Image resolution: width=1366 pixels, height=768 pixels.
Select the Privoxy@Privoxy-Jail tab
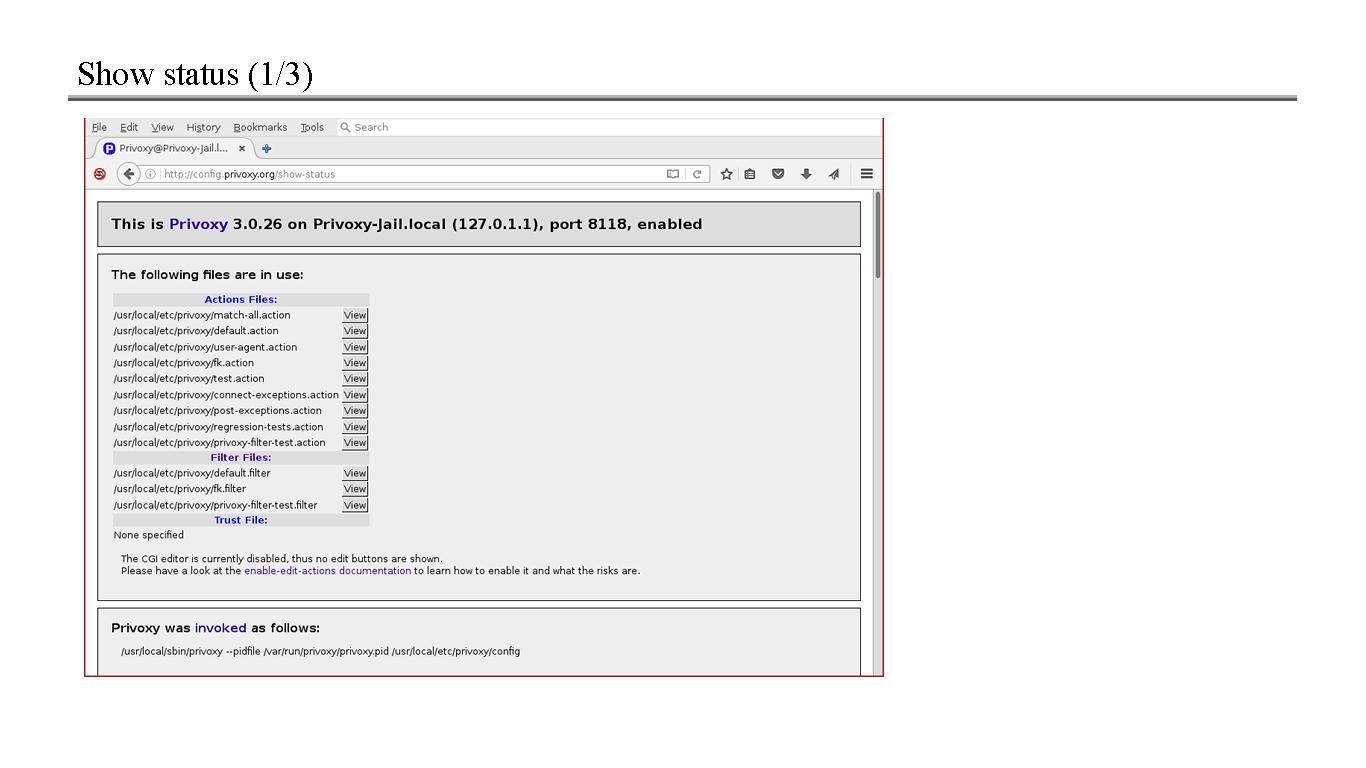(174, 148)
